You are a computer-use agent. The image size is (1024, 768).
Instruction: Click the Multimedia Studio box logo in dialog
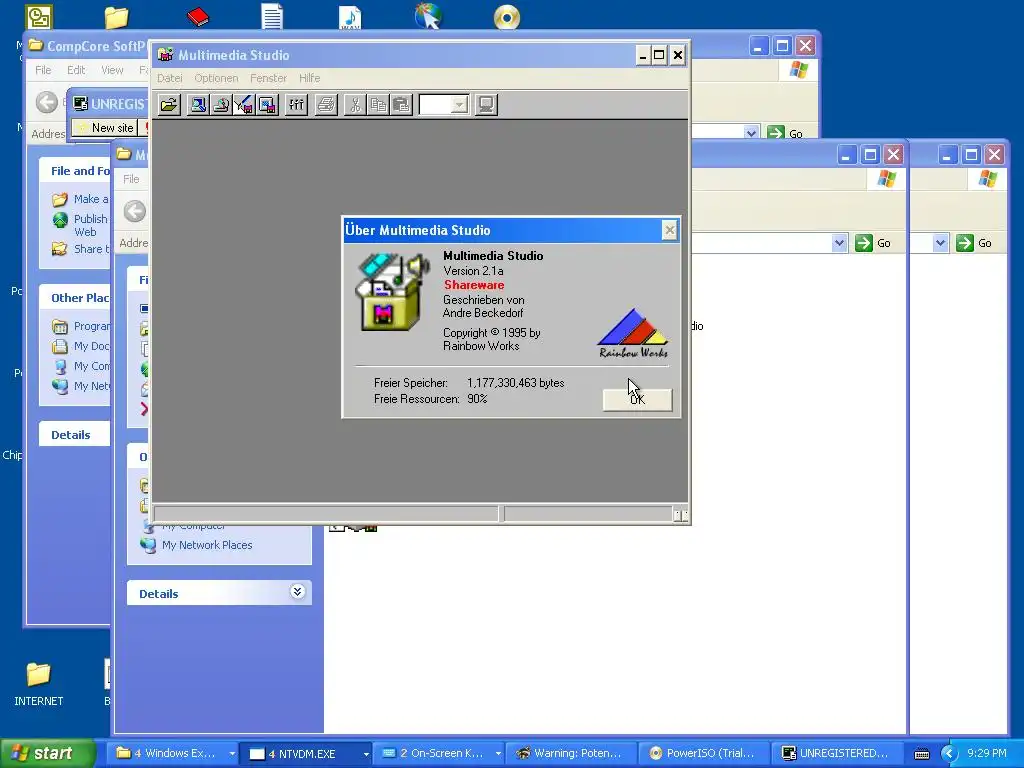click(x=392, y=291)
